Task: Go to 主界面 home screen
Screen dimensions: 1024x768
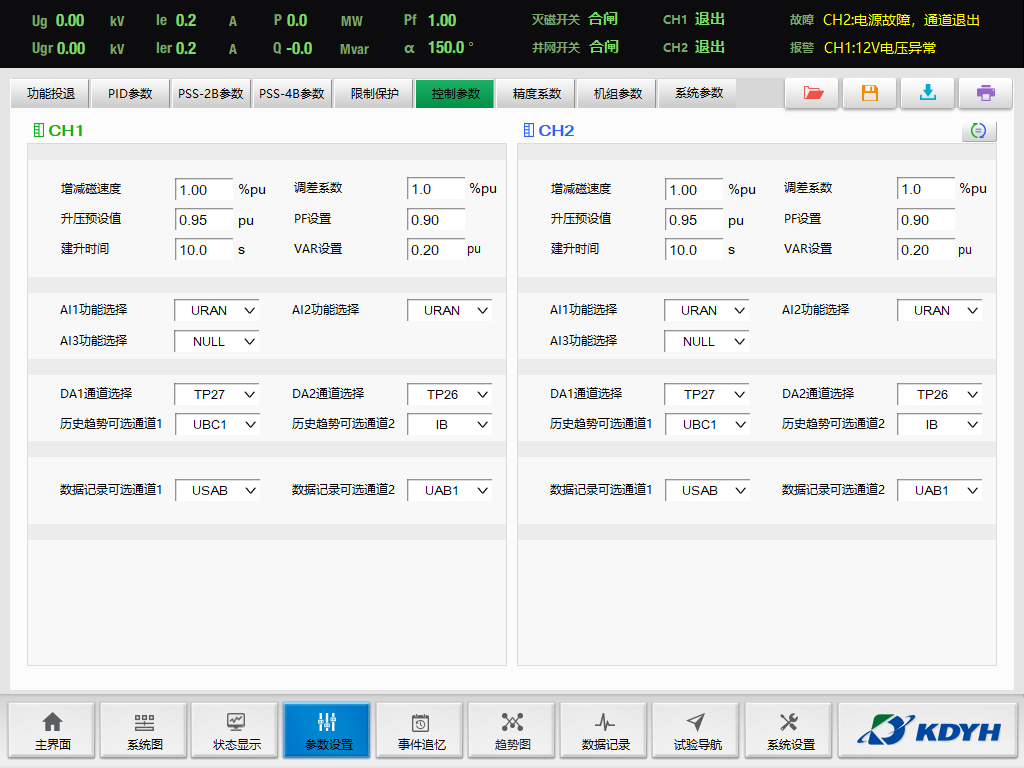Action: click(52, 732)
